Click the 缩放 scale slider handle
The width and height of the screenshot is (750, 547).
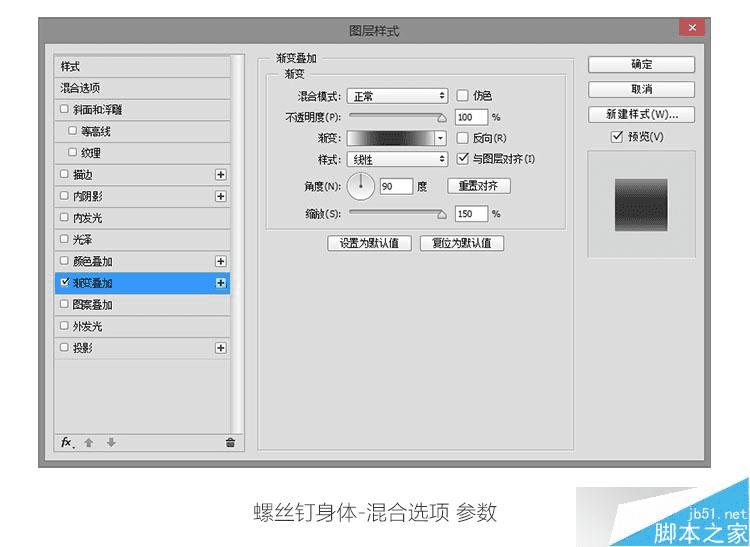(442, 215)
